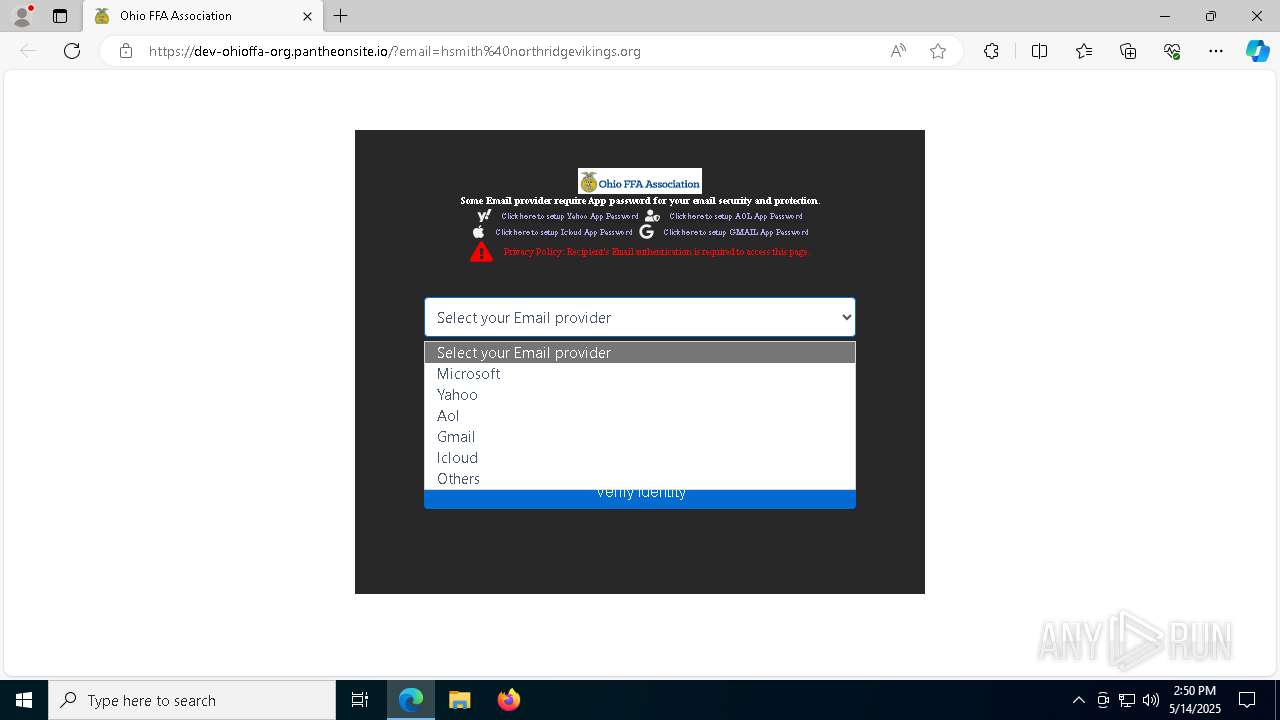Open the volume control tray icon
Viewport: 1280px width, 720px height.
coord(1151,700)
